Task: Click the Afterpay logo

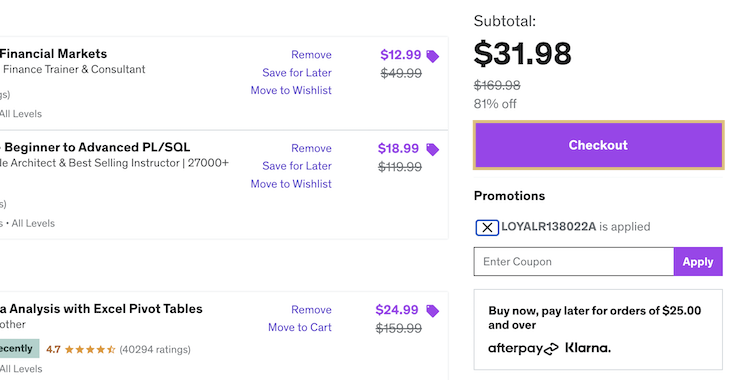Action: 523,348
